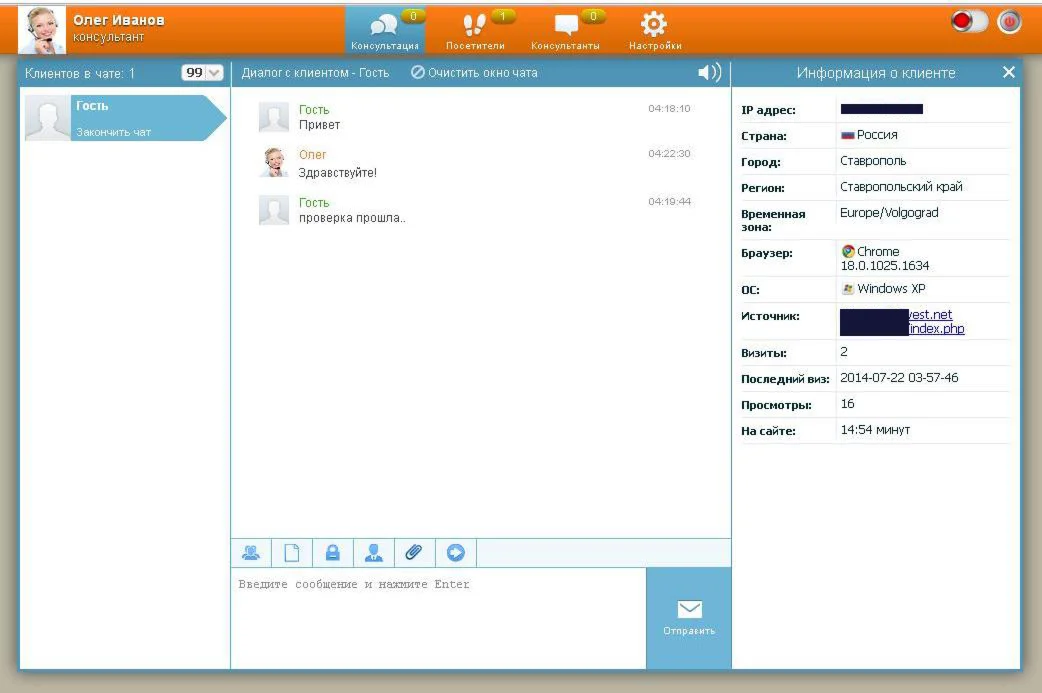The height and width of the screenshot is (693, 1042).
Task: Click the forward arrow icon in chat toolbar
Action: [x=455, y=552]
